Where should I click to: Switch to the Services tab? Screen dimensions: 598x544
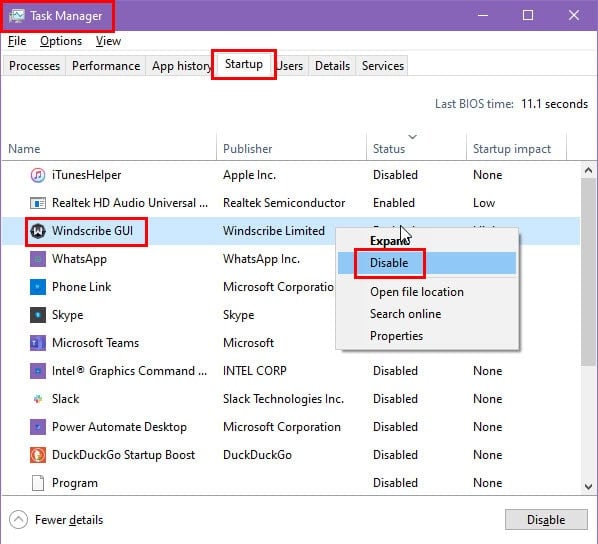[383, 66]
